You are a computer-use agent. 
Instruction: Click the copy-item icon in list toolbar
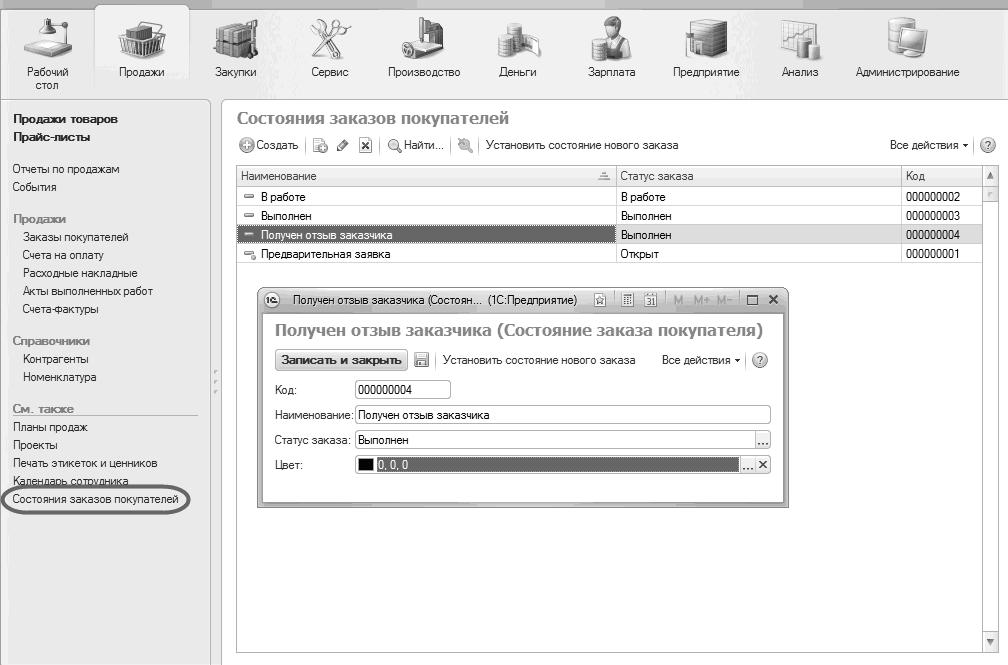pyautogui.click(x=320, y=145)
